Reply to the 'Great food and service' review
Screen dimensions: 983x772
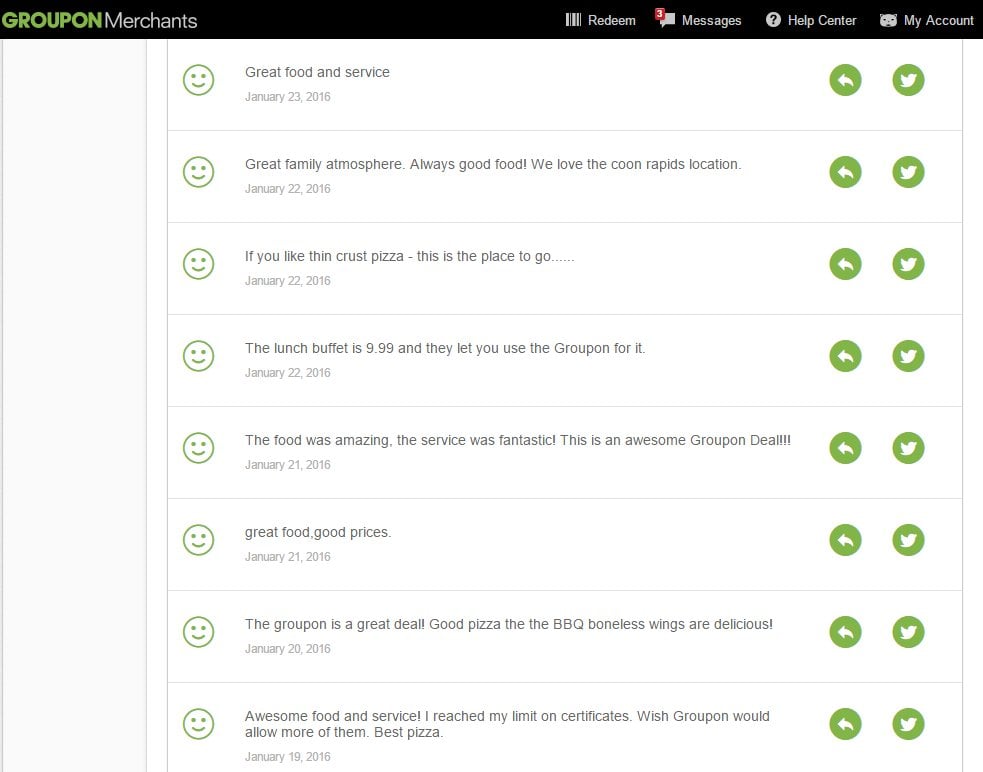click(845, 80)
